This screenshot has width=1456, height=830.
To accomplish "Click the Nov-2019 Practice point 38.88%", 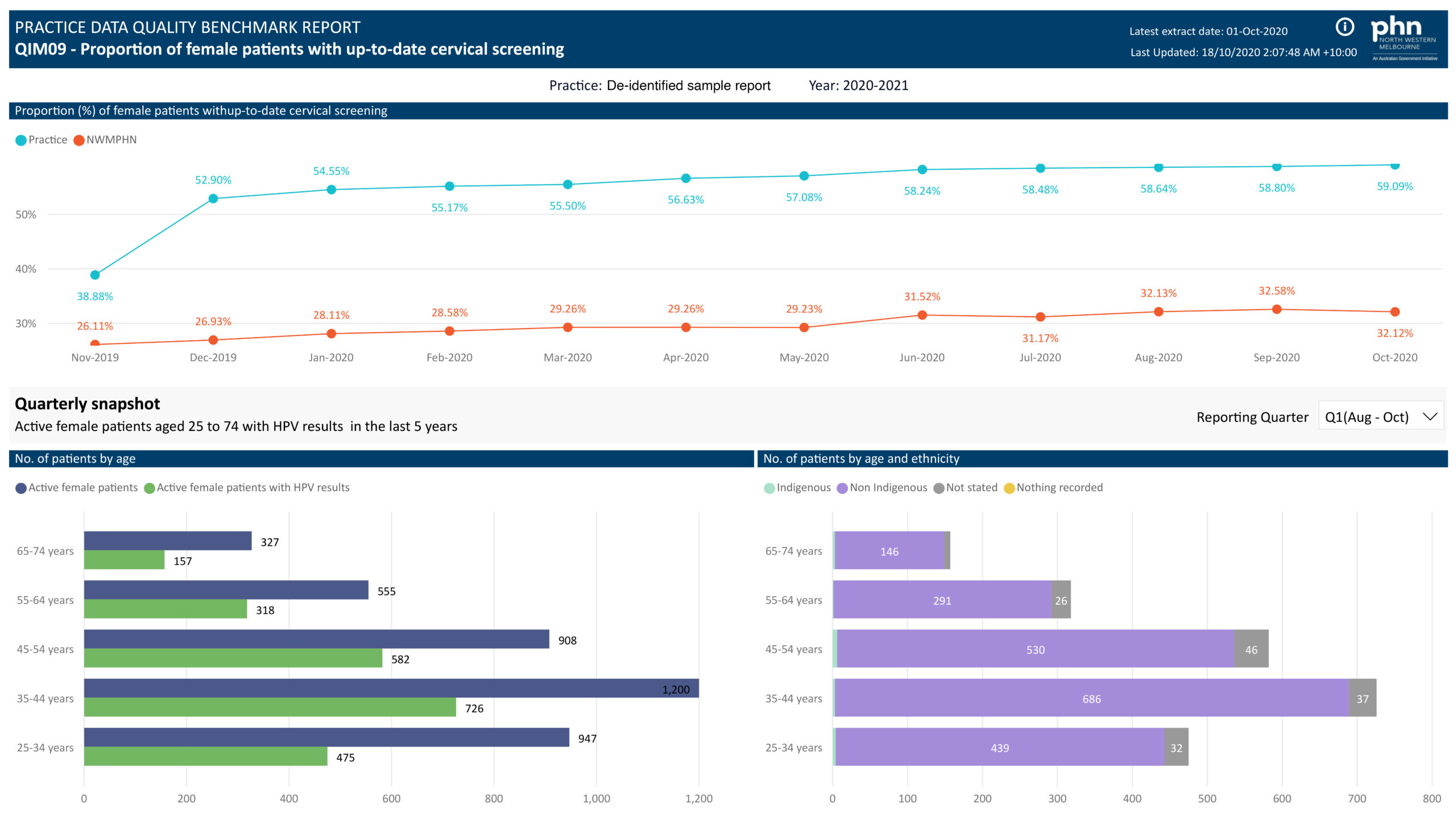I will tap(95, 275).
